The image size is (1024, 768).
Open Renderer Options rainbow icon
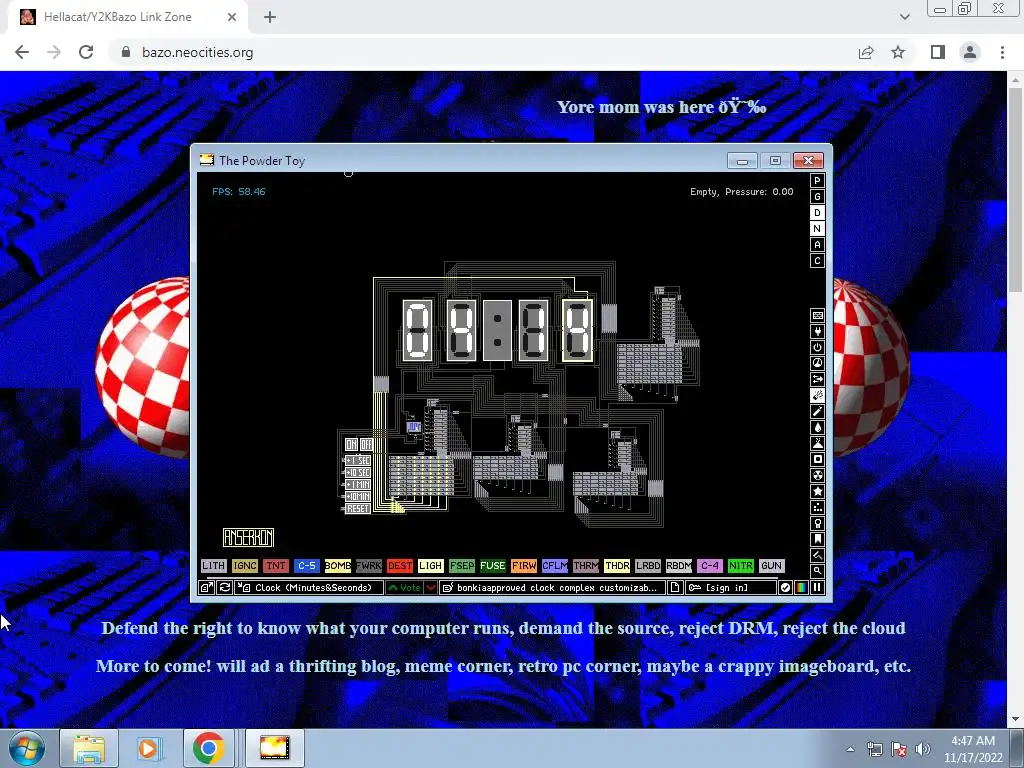(801, 587)
